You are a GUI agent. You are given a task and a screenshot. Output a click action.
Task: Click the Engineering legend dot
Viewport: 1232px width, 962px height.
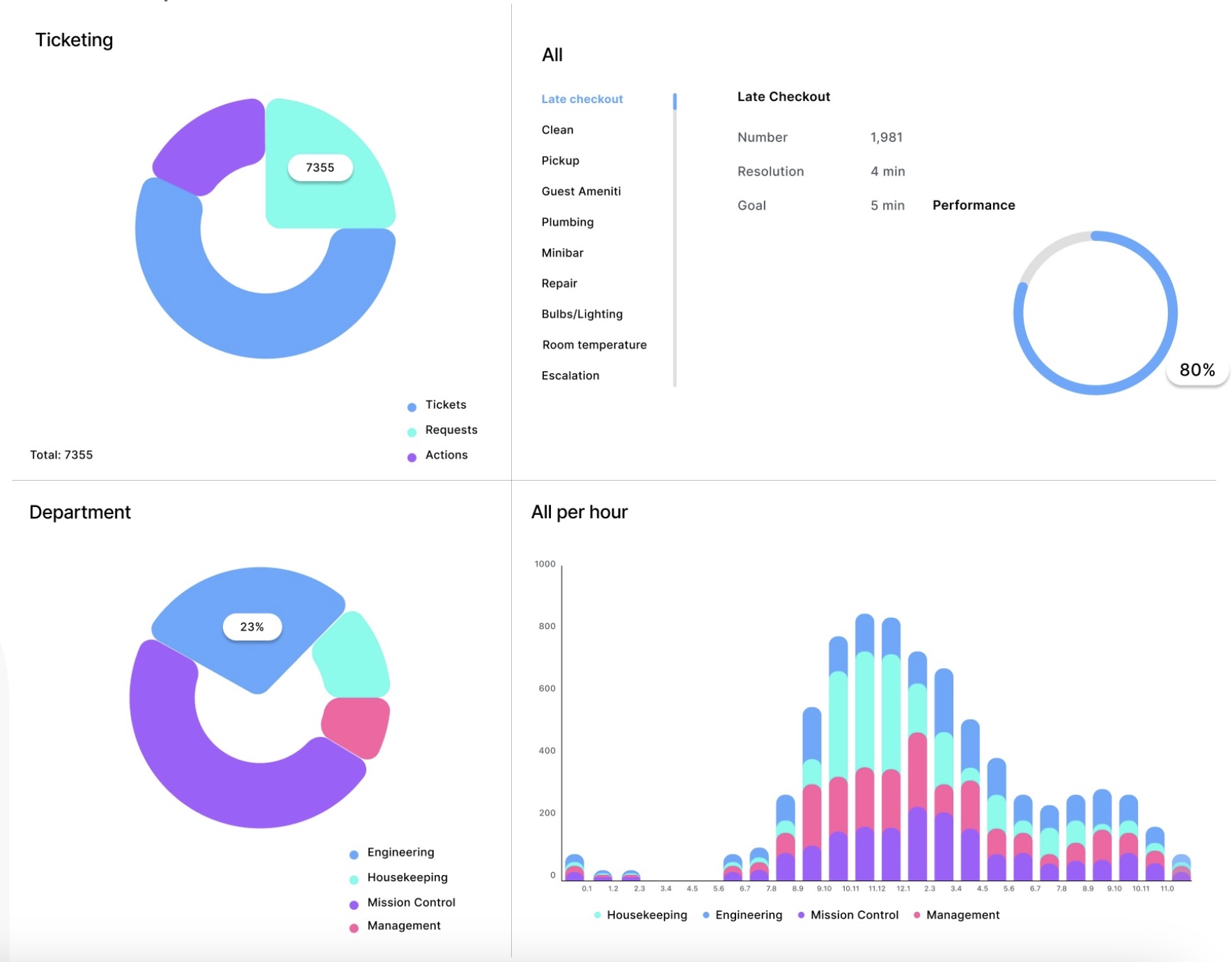pyautogui.click(x=354, y=853)
